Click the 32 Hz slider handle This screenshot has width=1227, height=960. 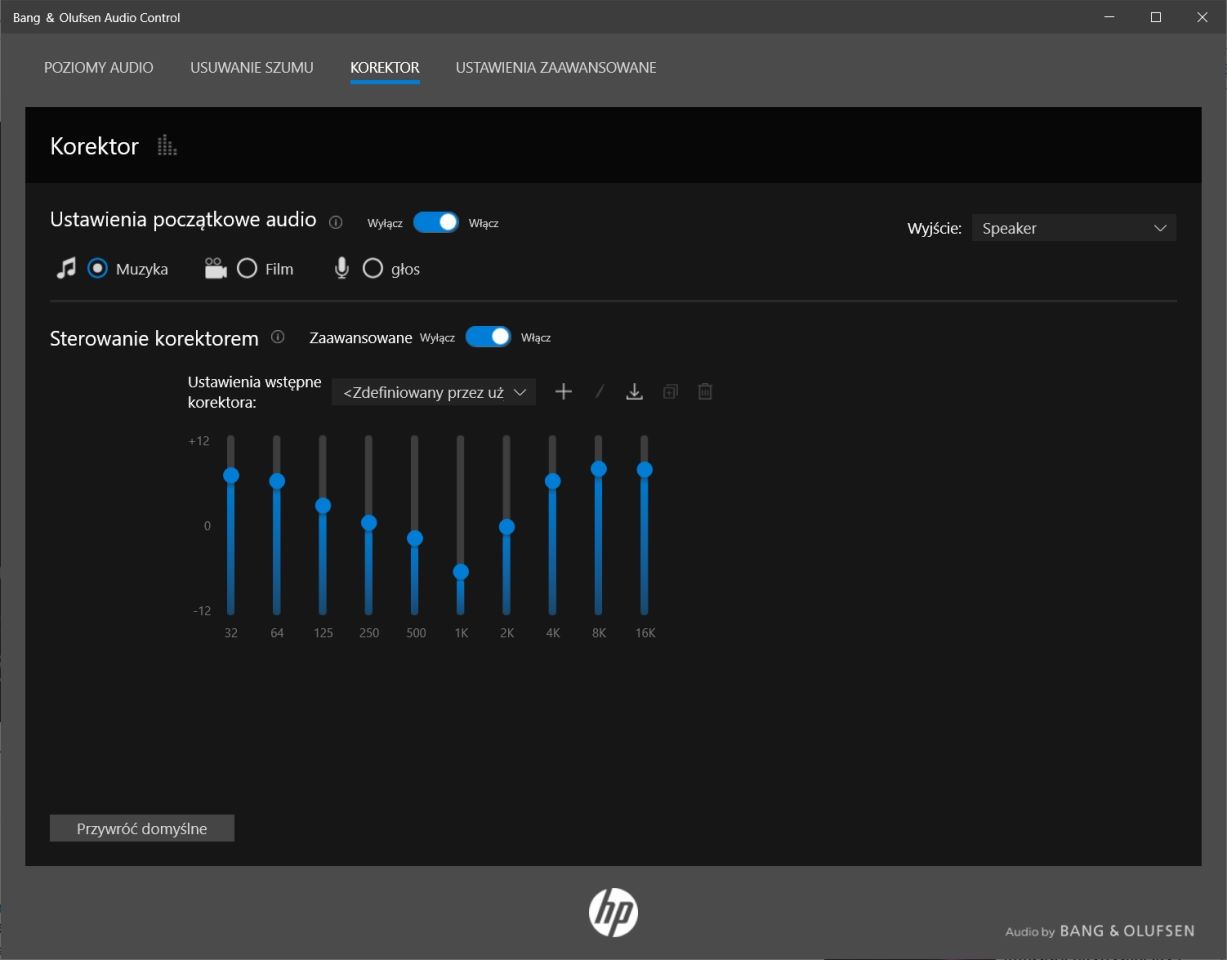tap(231, 475)
